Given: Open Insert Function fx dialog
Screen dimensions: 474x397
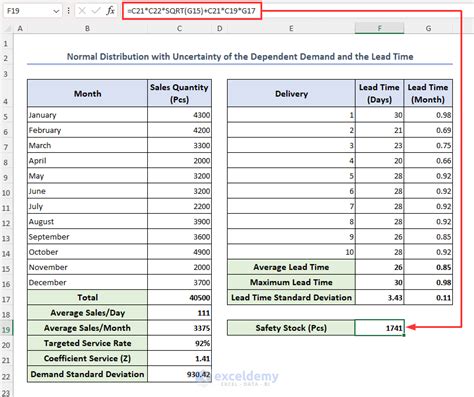Looking at the screenshot, I should (110, 11).
